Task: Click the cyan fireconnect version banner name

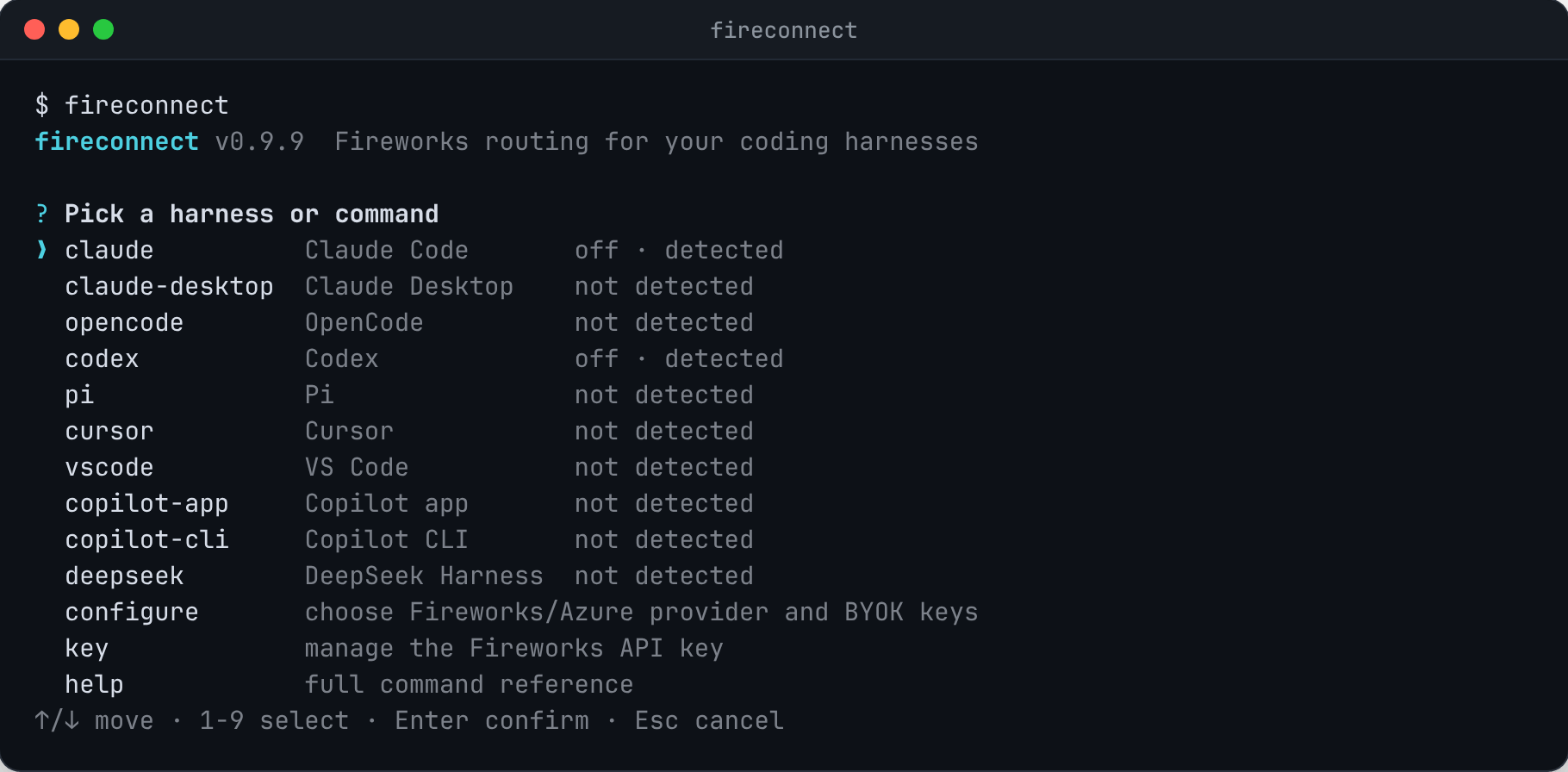Action: pyautogui.click(x=116, y=141)
